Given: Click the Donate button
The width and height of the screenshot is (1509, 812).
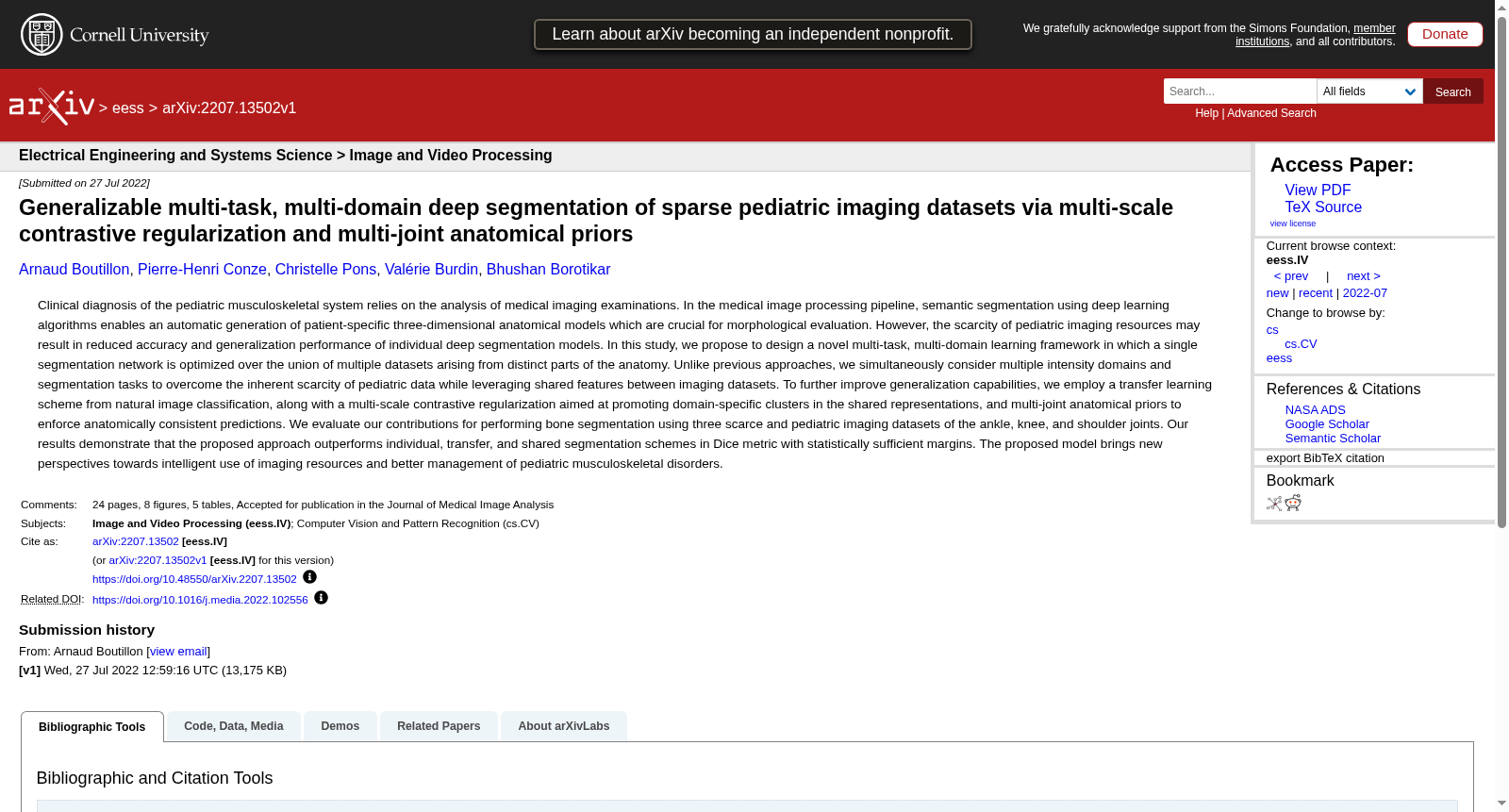Looking at the screenshot, I should [x=1445, y=34].
